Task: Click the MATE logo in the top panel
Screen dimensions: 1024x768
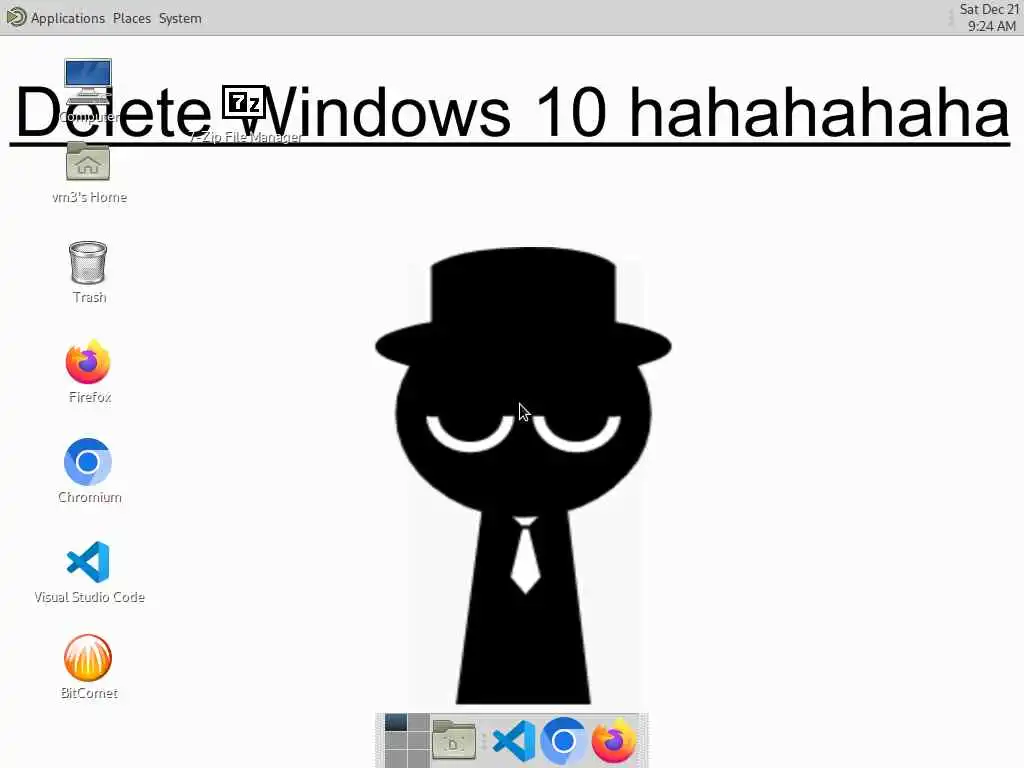Action: [x=16, y=17]
